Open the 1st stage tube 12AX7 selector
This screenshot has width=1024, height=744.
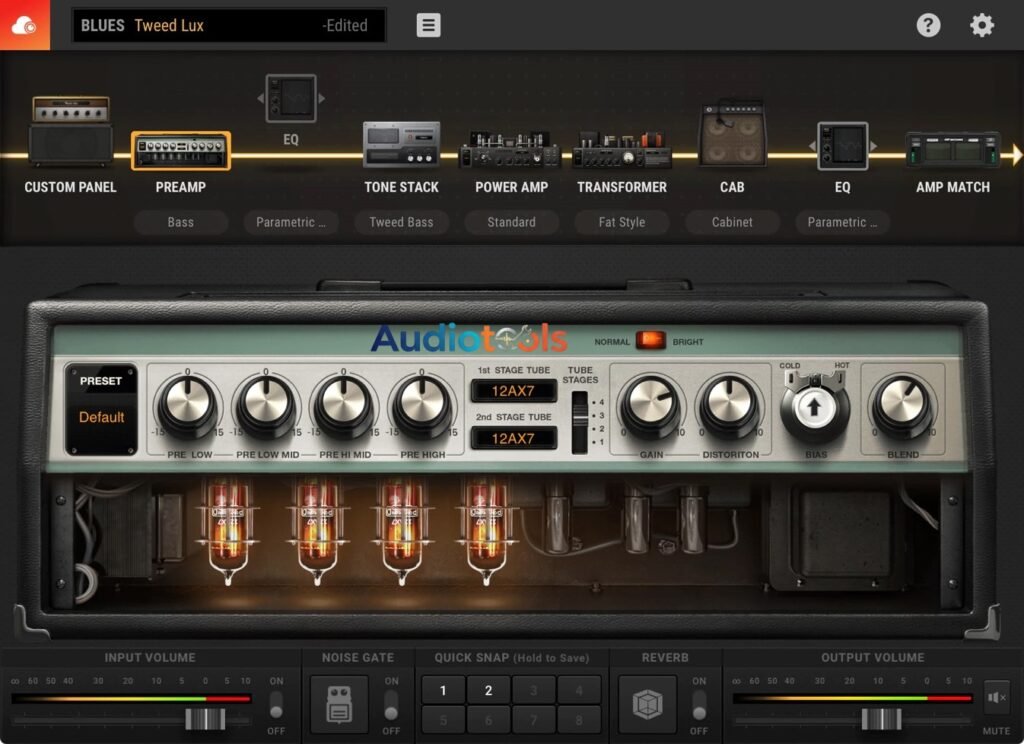point(513,391)
